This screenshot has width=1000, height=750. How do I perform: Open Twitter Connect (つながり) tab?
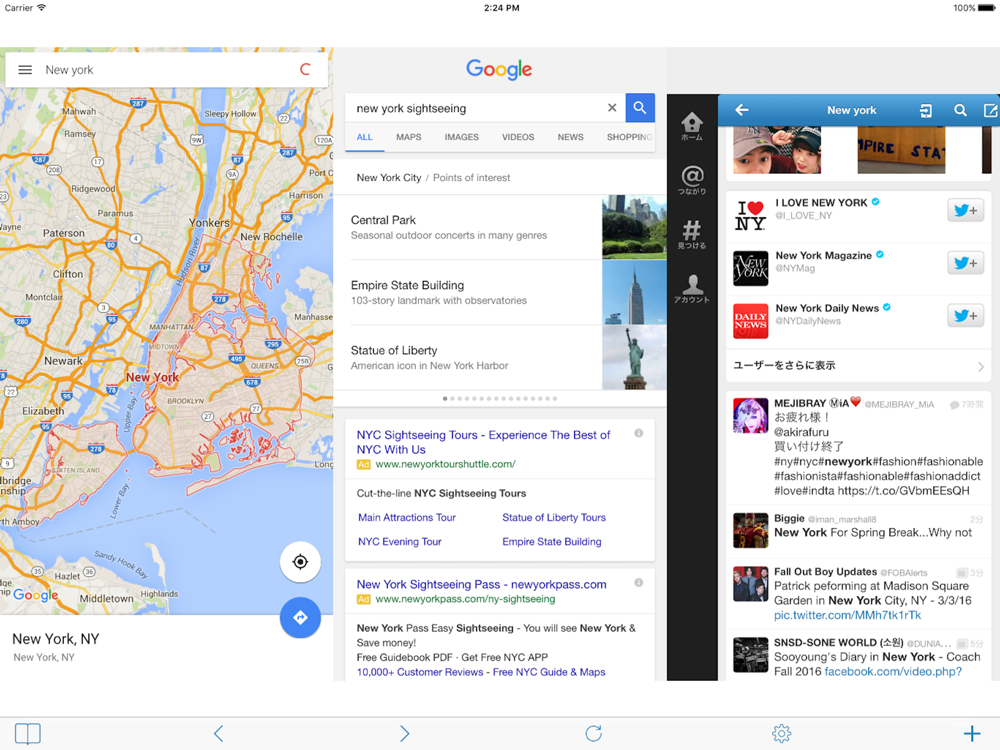coord(692,180)
